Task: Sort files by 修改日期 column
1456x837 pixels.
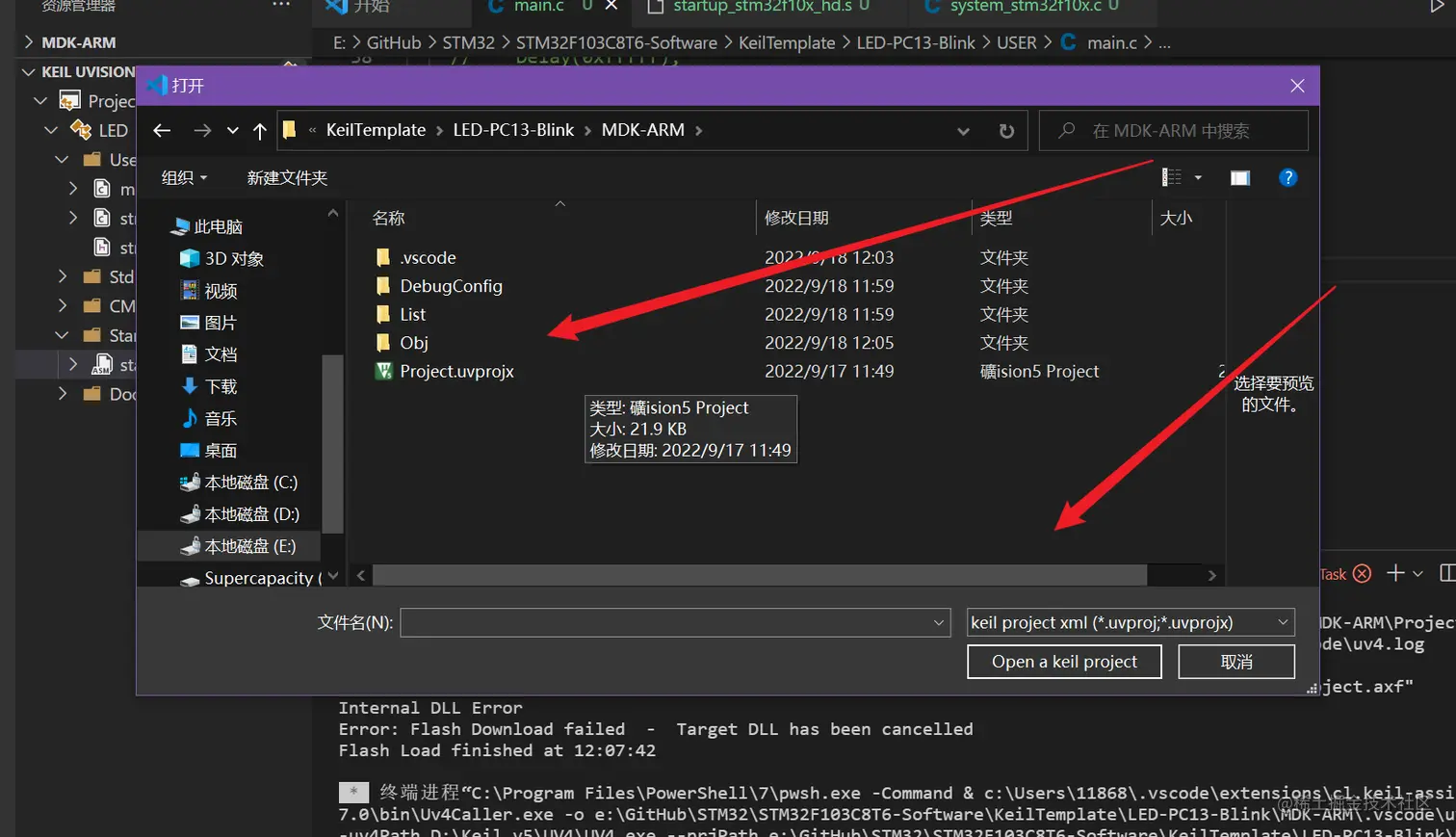Action: pos(796,219)
